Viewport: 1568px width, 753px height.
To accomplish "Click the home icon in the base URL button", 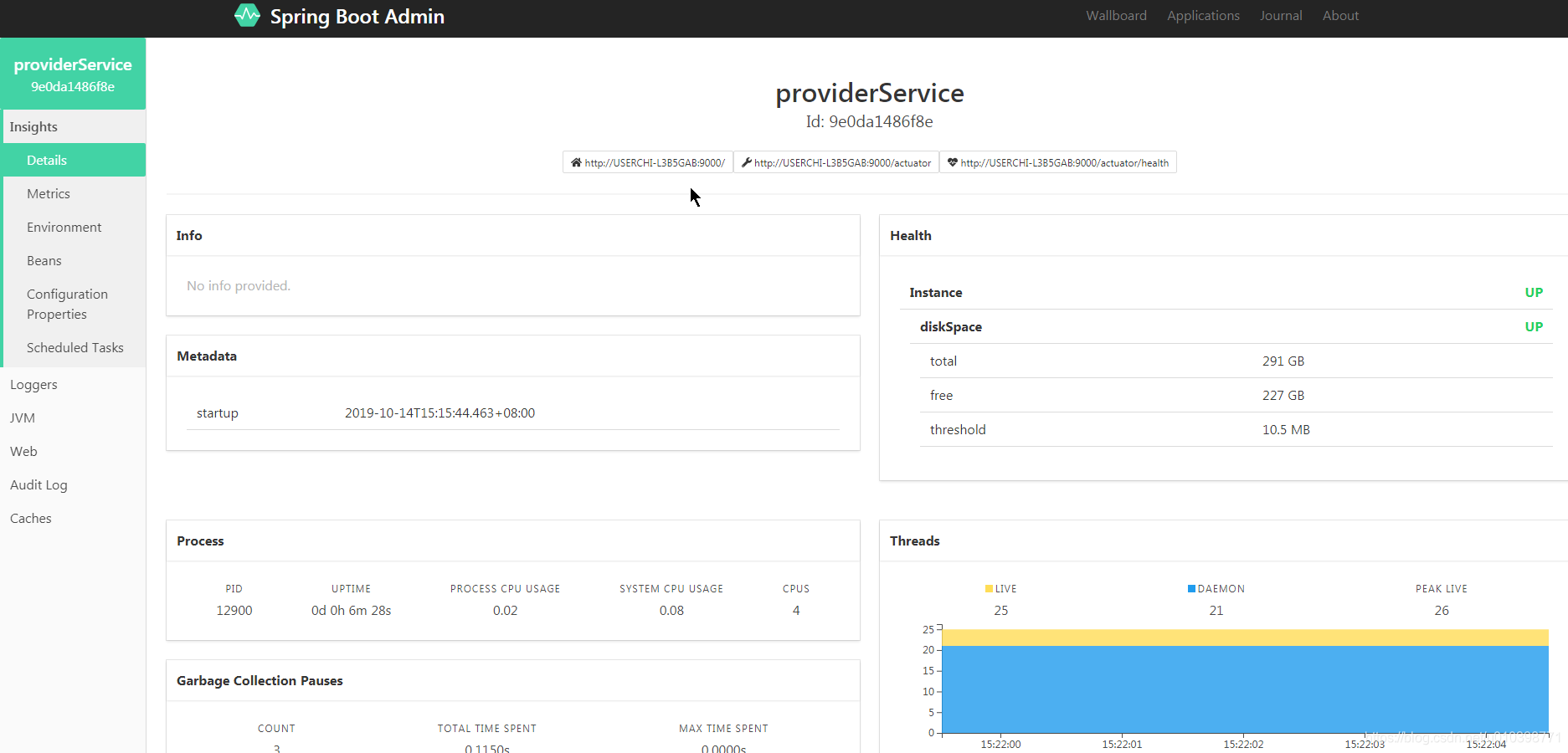I will click(x=576, y=162).
